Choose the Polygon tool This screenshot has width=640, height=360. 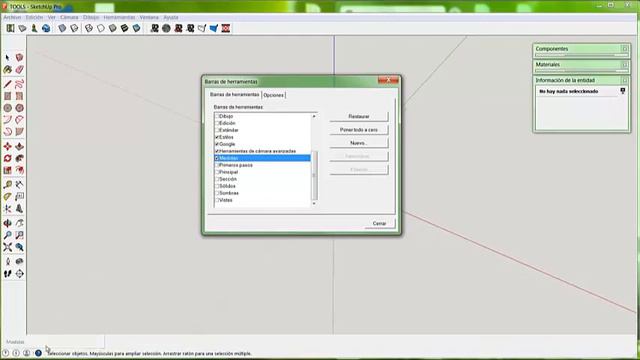pos(19,108)
